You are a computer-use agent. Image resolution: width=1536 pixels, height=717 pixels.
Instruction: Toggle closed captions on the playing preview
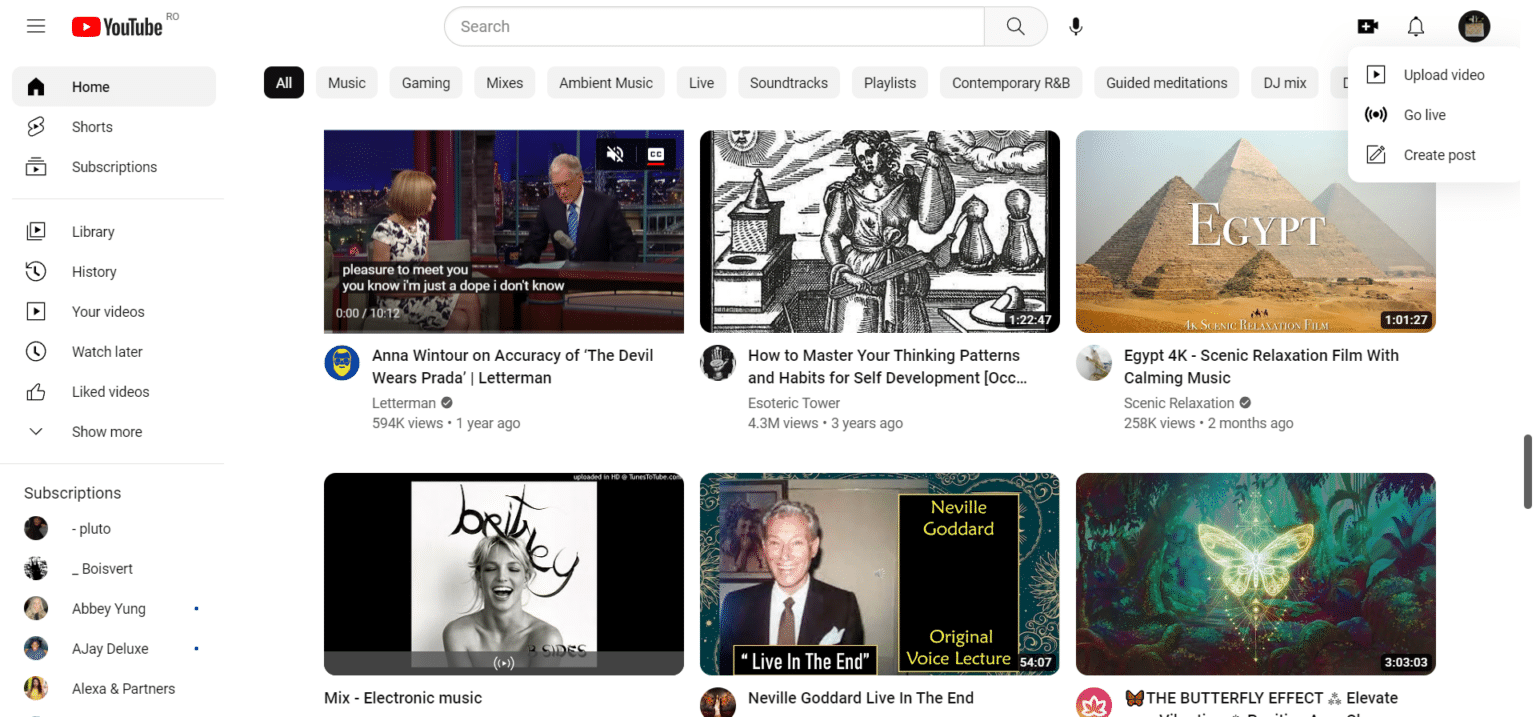click(x=654, y=155)
